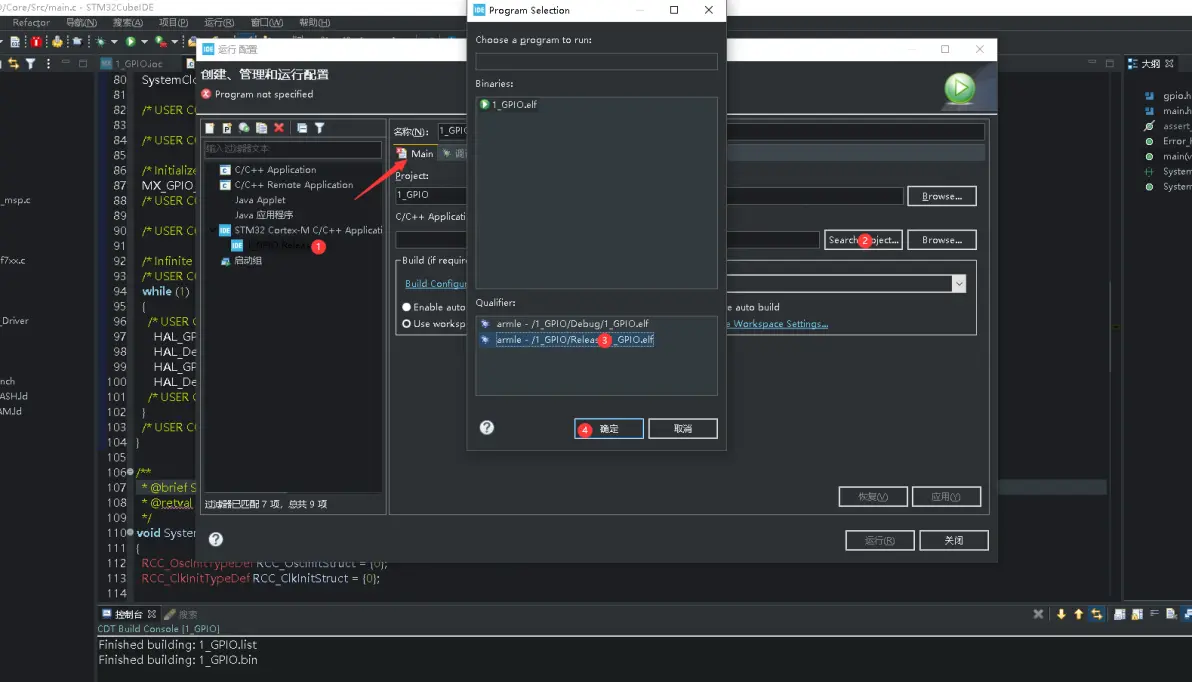1192x682 pixels.
Task: Click the Run with coverage toolbar icon
Action: point(160,41)
